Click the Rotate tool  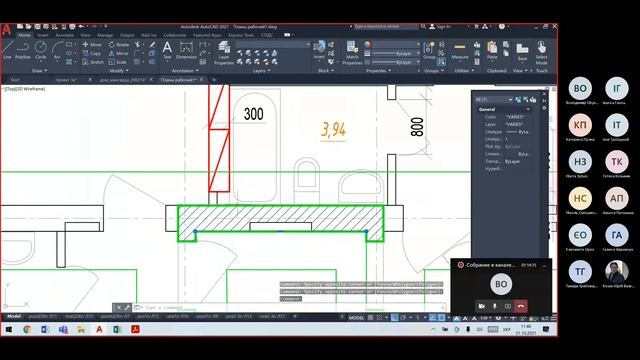119,44
